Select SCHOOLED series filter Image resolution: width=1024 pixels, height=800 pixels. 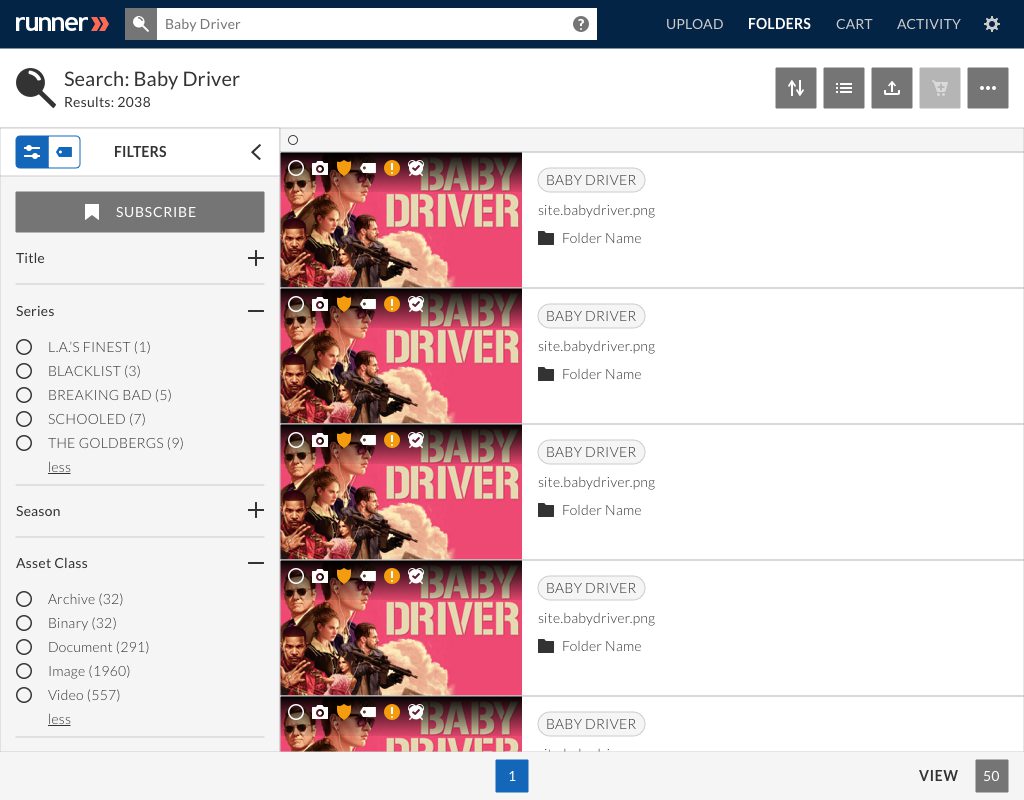click(x=24, y=419)
